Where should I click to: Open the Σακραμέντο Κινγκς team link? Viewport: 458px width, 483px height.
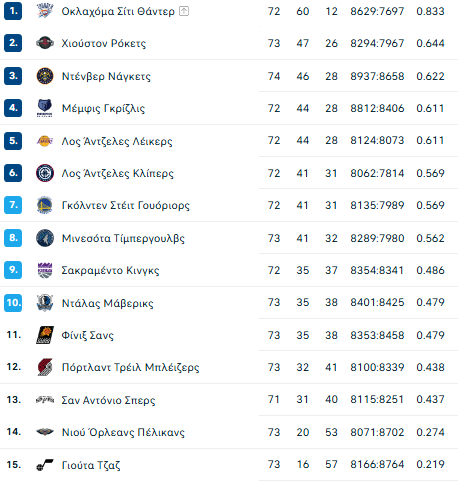point(110,270)
